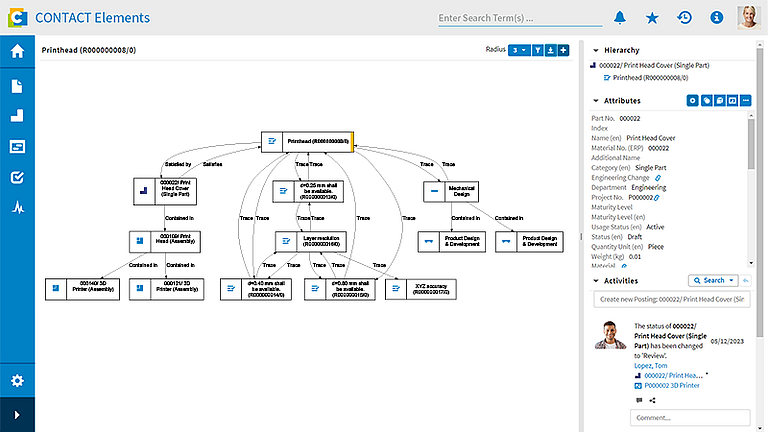Expand the left navigation sidebar arrow

(17, 415)
